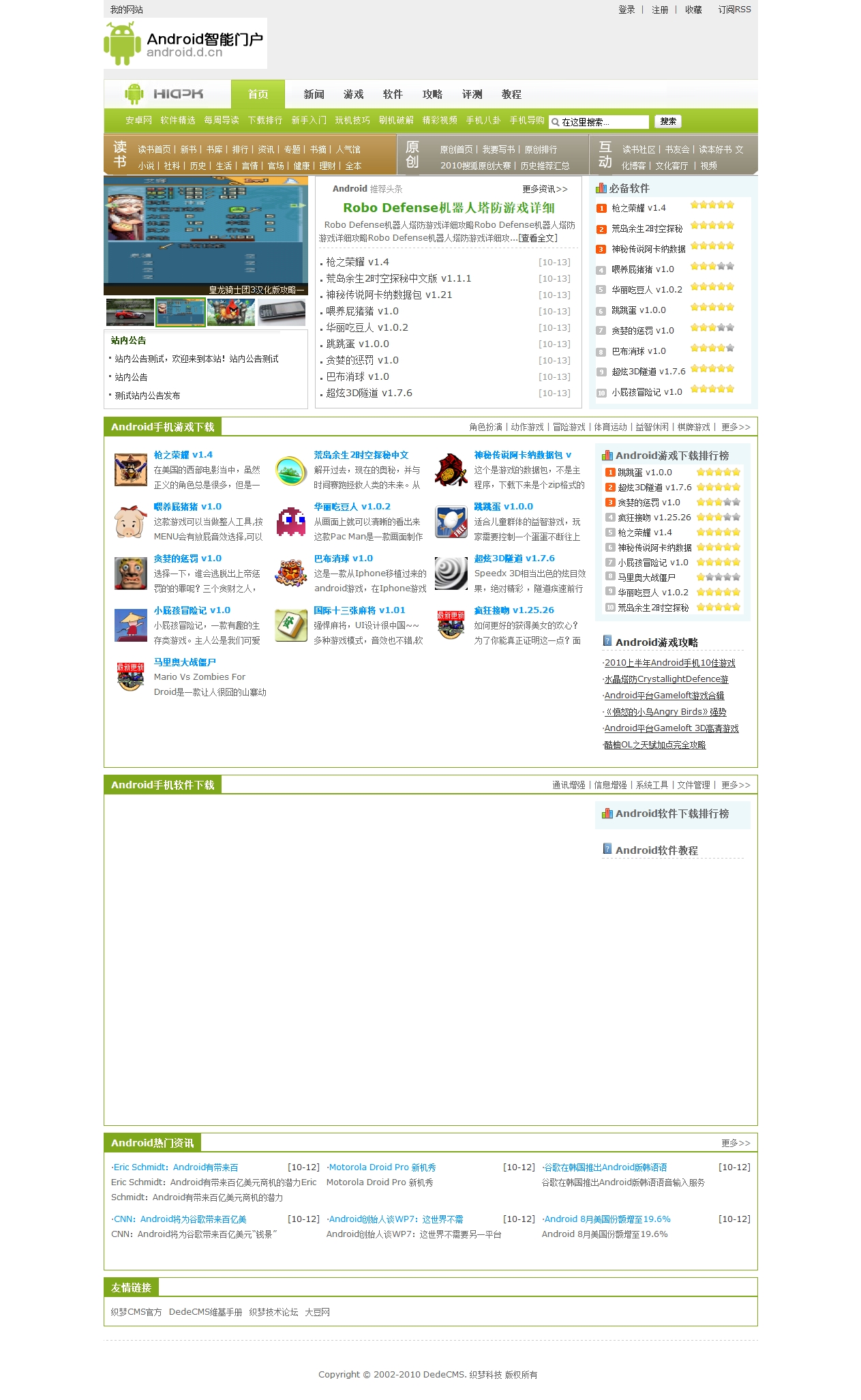Click 查看全文 link
This screenshot has width=861, height=1400.
[538, 238]
